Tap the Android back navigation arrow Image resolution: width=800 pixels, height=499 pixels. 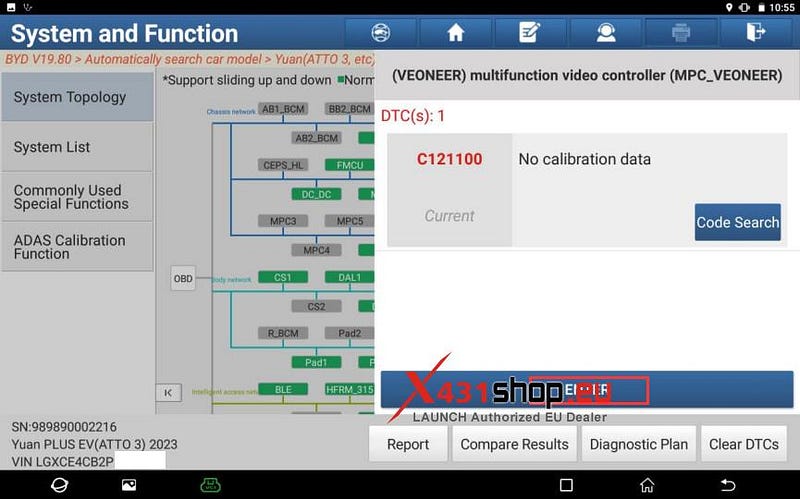pyautogui.click(x=728, y=485)
